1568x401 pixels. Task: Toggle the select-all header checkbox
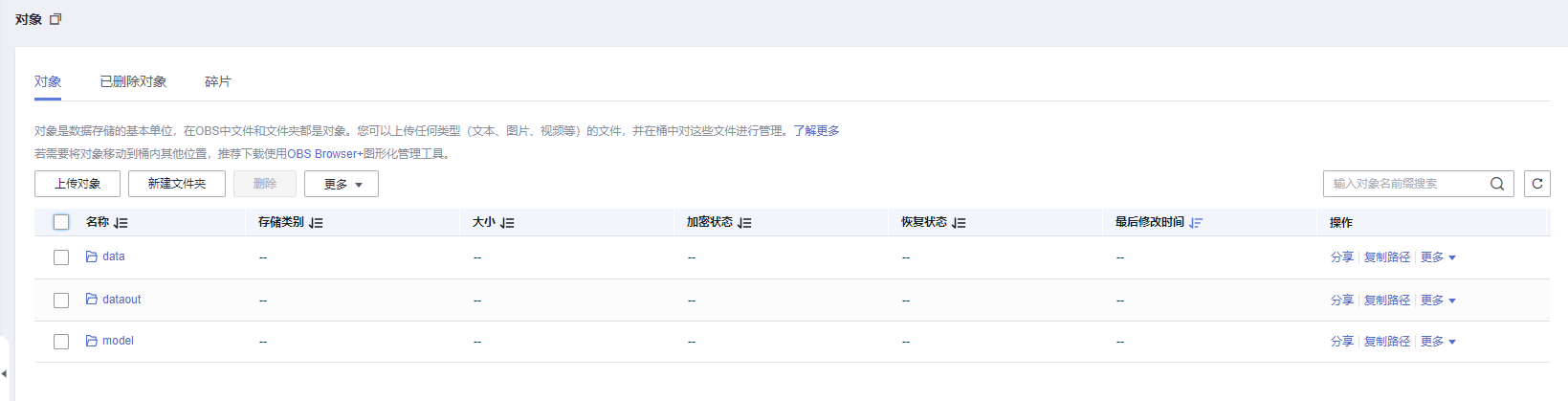click(61, 222)
